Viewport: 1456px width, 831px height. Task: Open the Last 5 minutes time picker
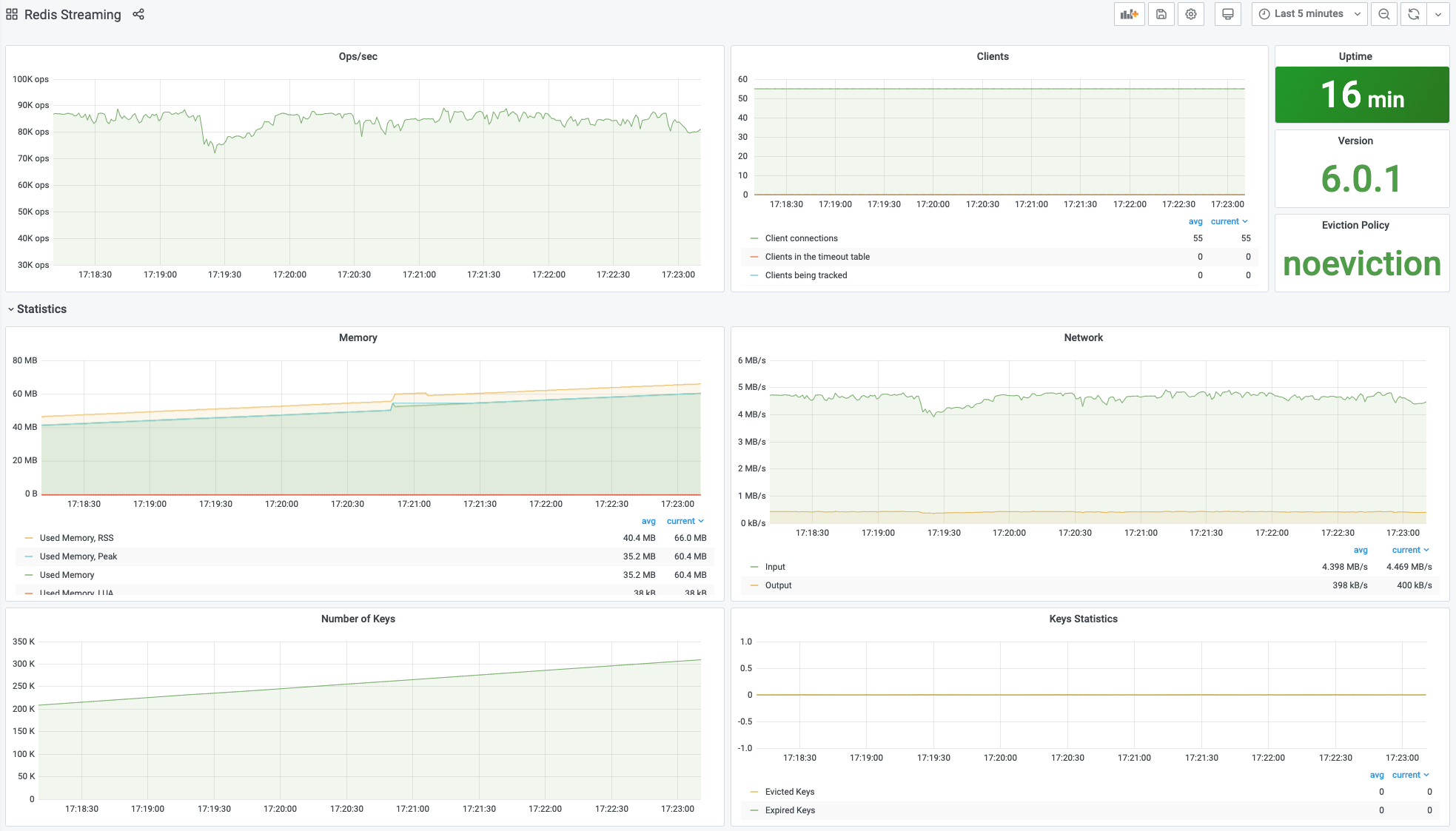(x=1309, y=14)
